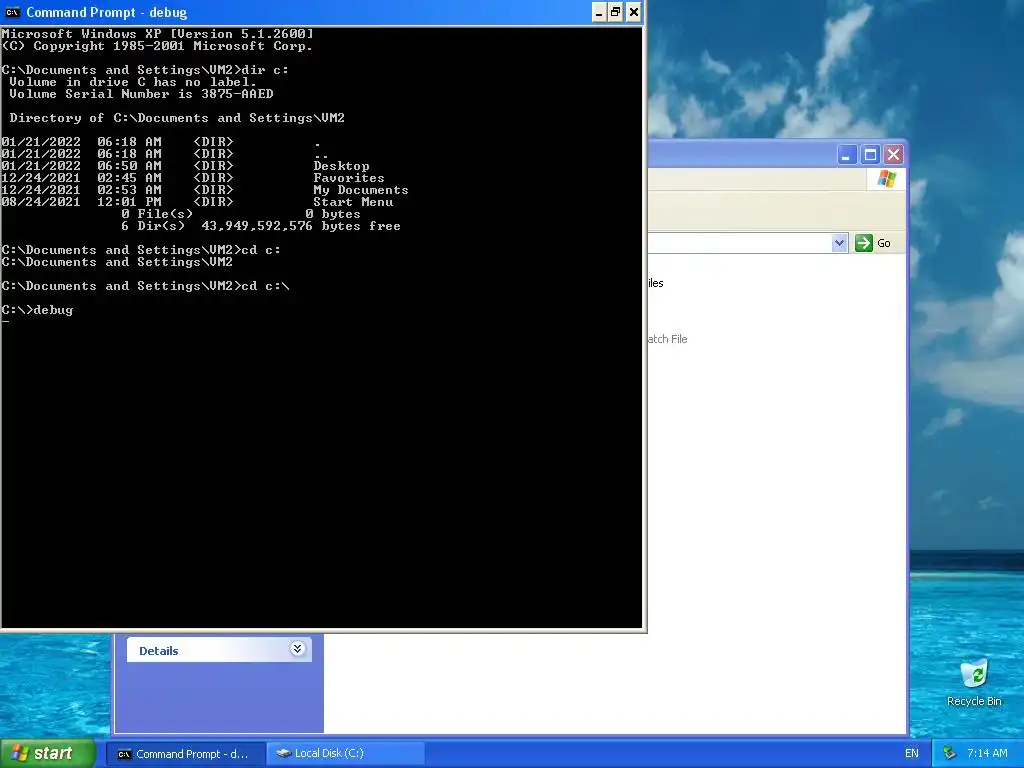Click the Details panel header text
The image size is (1024, 768).
tap(159, 650)
